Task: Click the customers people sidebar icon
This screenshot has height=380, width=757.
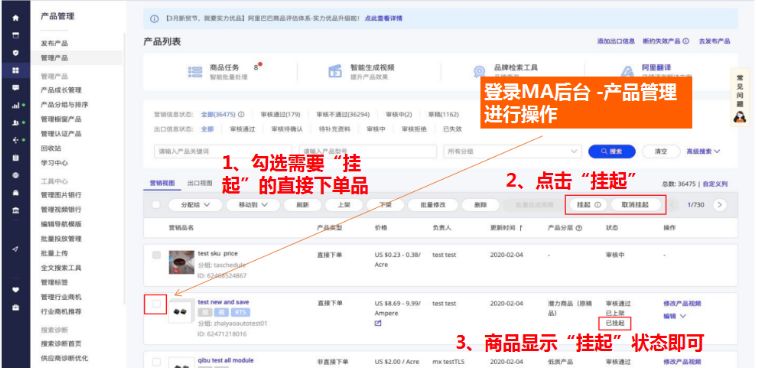Action: 15,123
